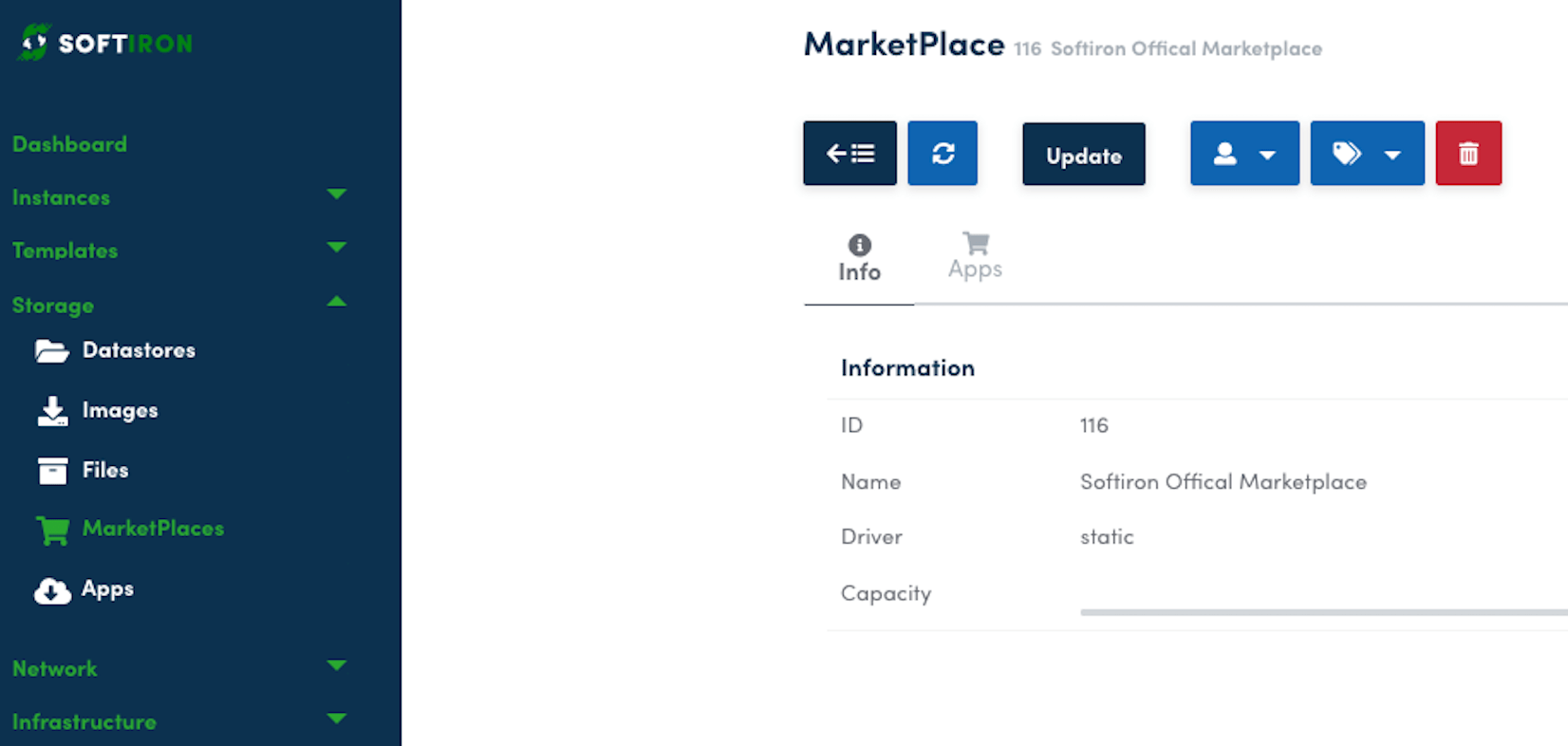This screenshot has width=1568, height=746.
Task: Click the MarketPlaces shopping cart icon
Action: coord(52,530)
